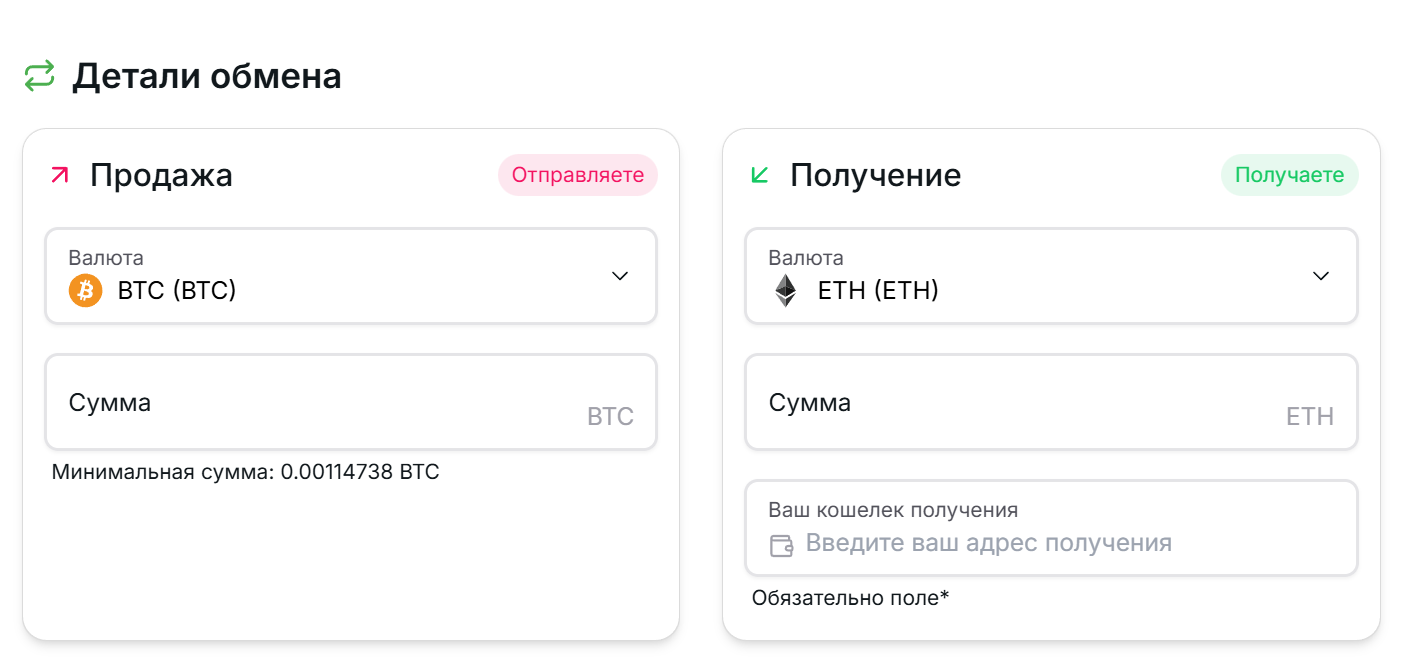
Task: Click the wallet icon in the address field
Action: [x=780, y=545]
